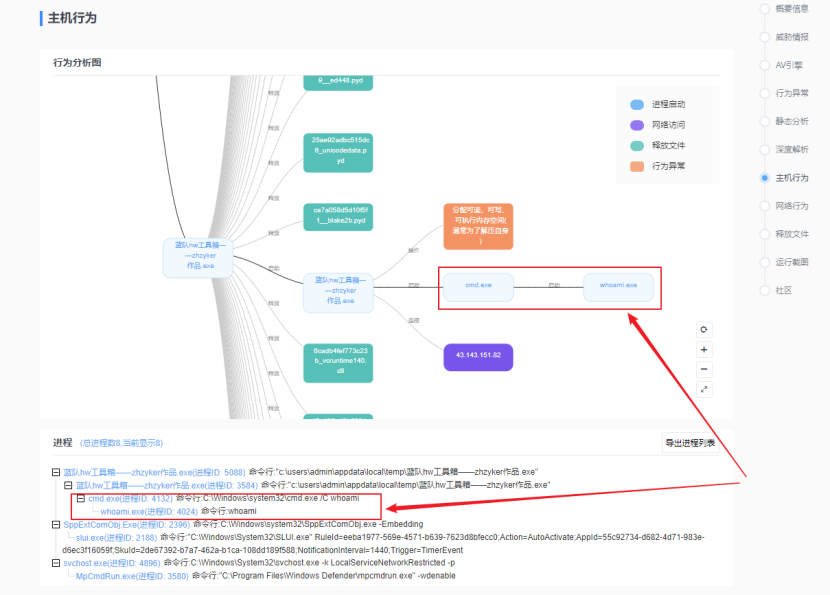
Task: Click the graph refresh/reset icon
Action: pos(705,329)
